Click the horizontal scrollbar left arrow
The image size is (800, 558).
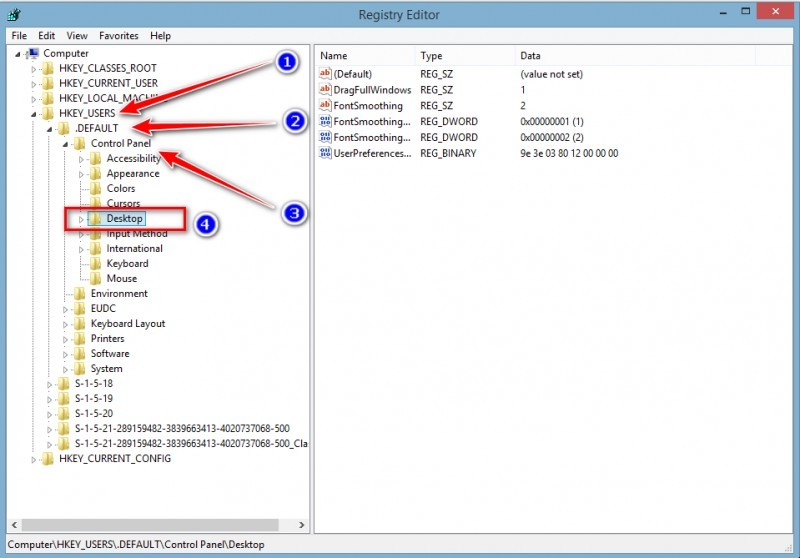pyautogui.click(x=14, y=525)
